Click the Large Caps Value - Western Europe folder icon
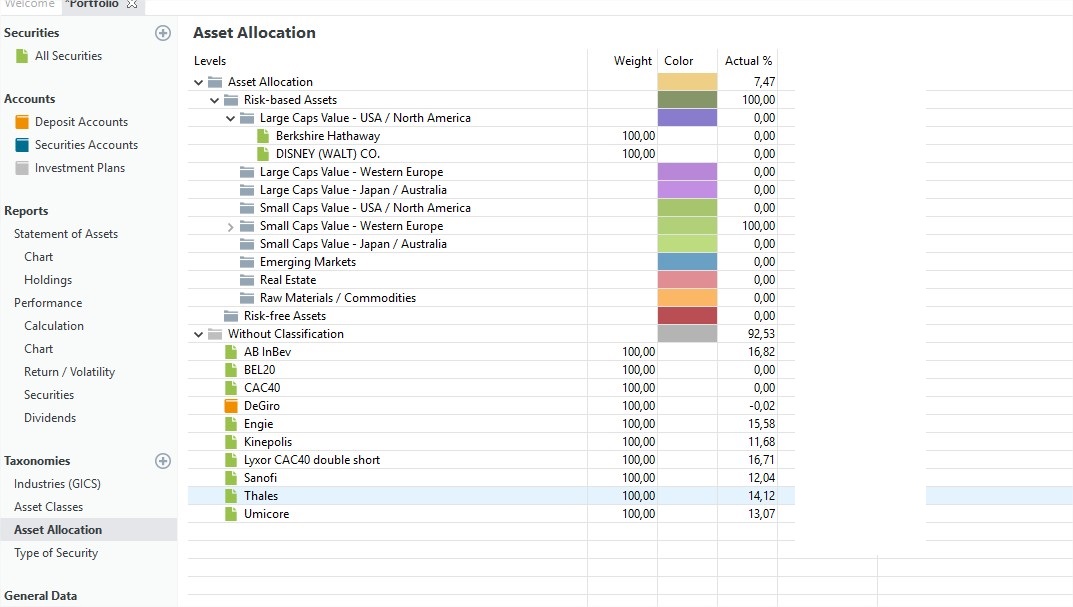The height and width of the screenshot is (607, 1073). pyautogui.click(x=247, y=172)
